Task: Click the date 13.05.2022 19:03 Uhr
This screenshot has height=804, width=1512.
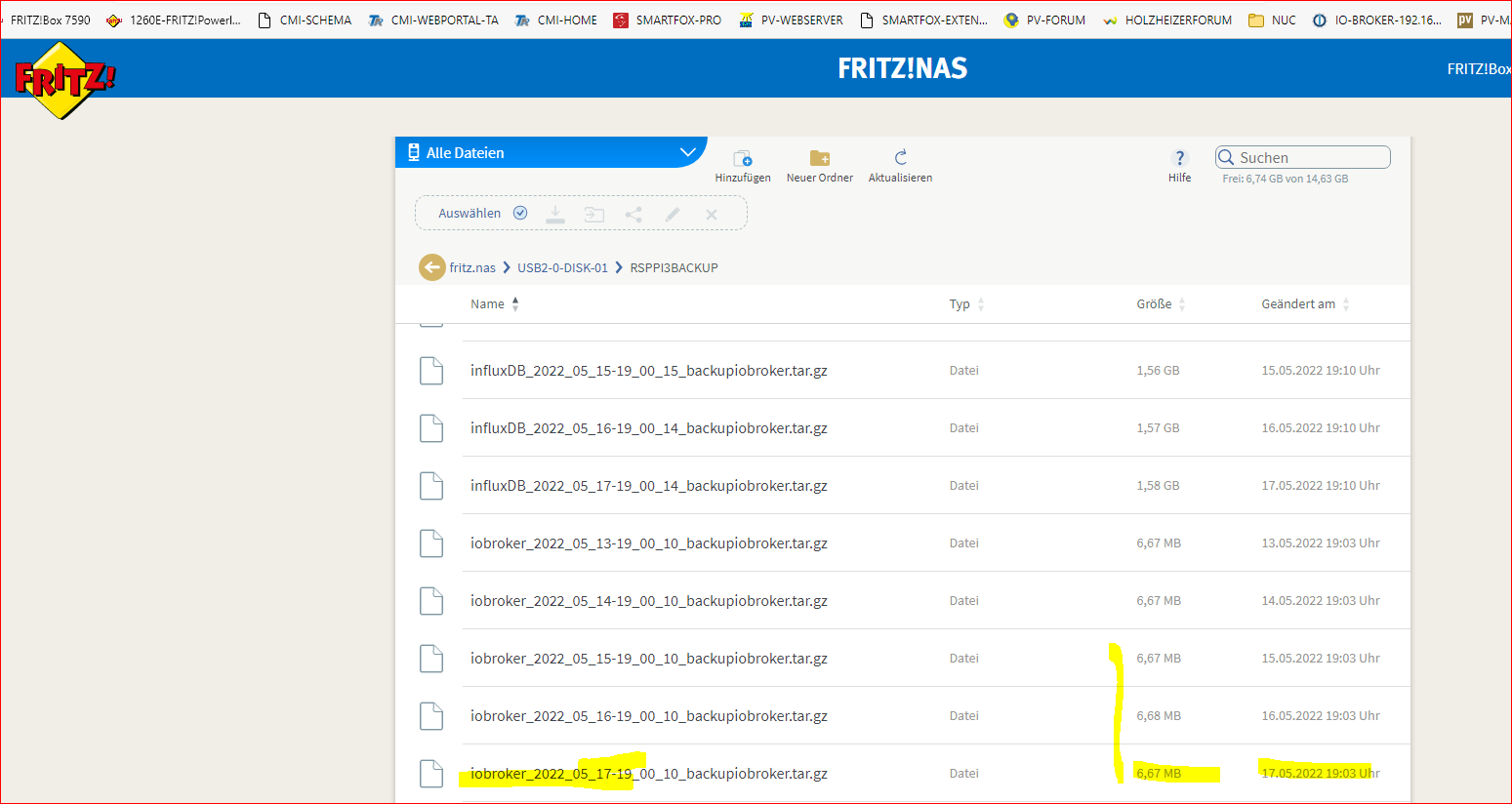Action: (1321, 543)
